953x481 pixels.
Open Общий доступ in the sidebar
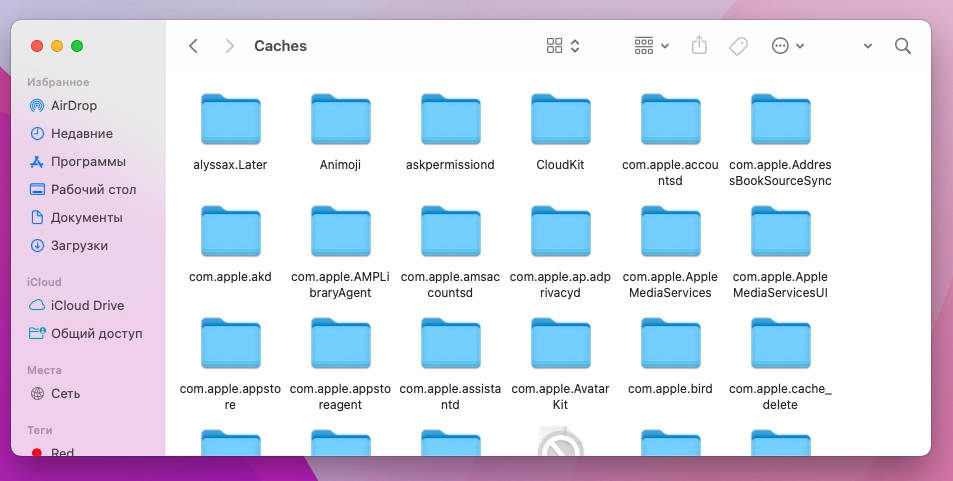coord(88,333)
